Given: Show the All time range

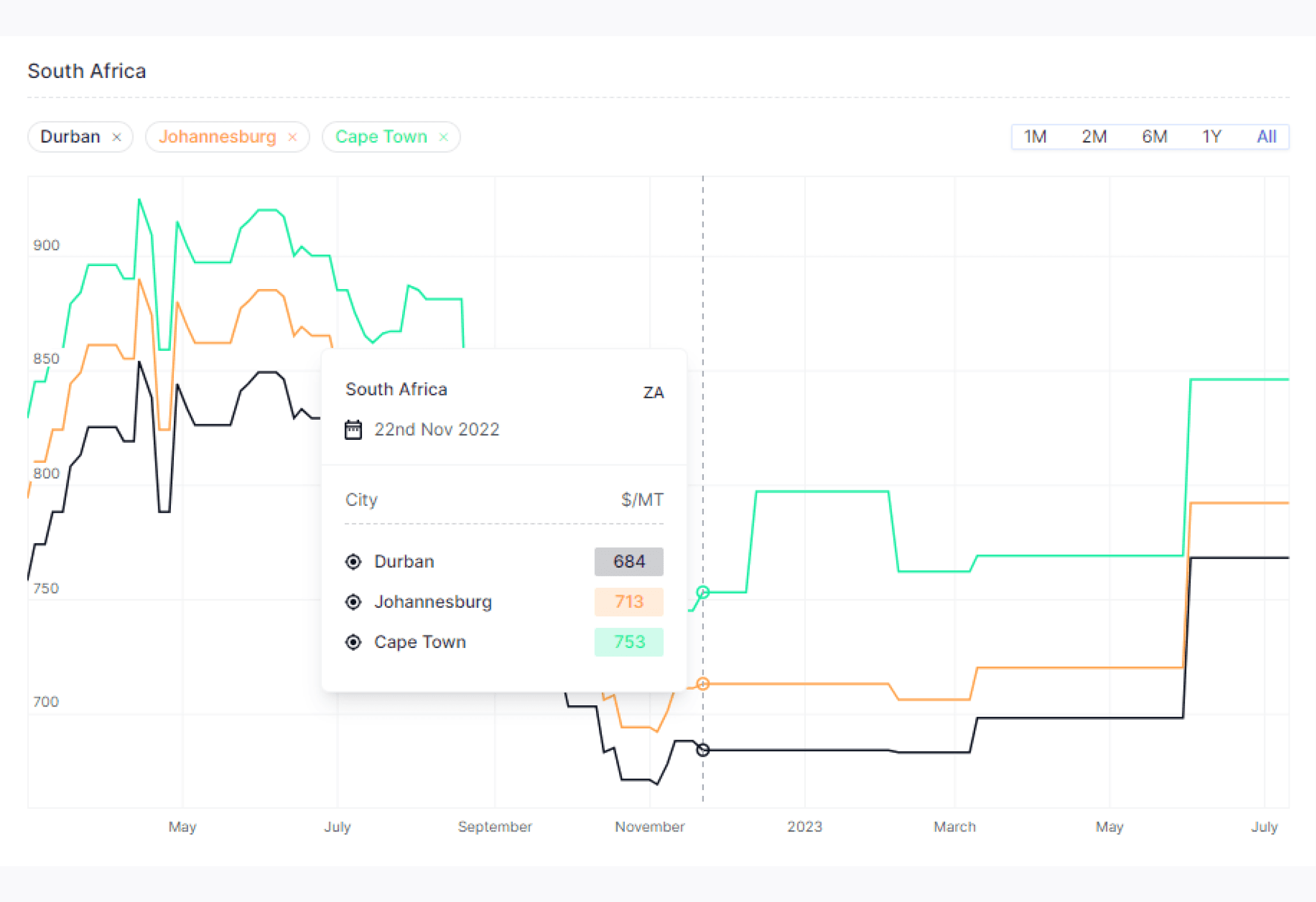Looking at the screenshot, I should click(x=1266, y=136).
